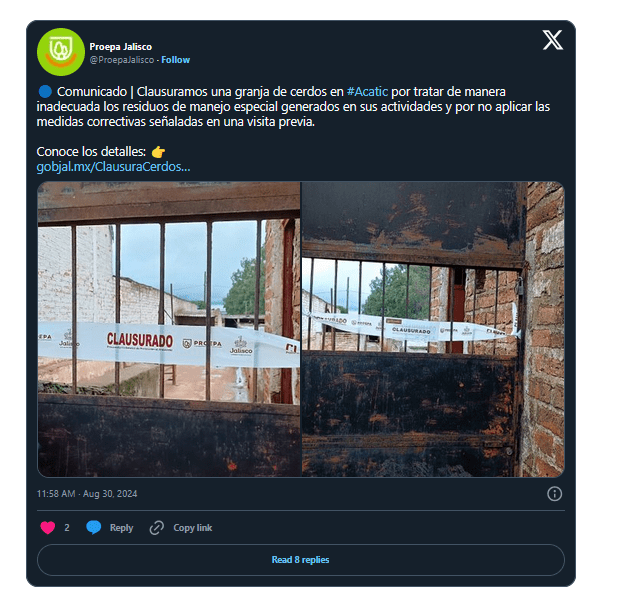The image size is (620, 606).
Task: Open the left photo of the closed gate
Action: click(169, 329)
